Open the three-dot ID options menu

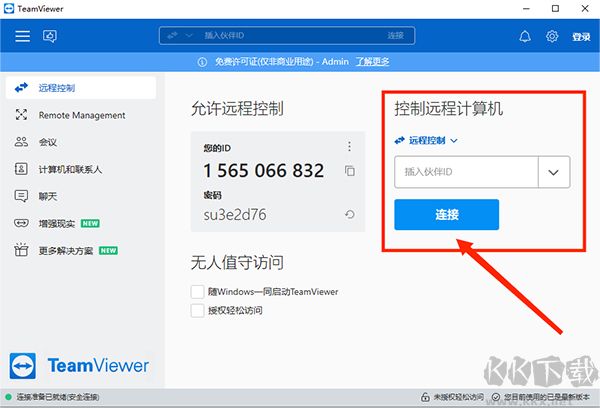[x=349, y=147]
